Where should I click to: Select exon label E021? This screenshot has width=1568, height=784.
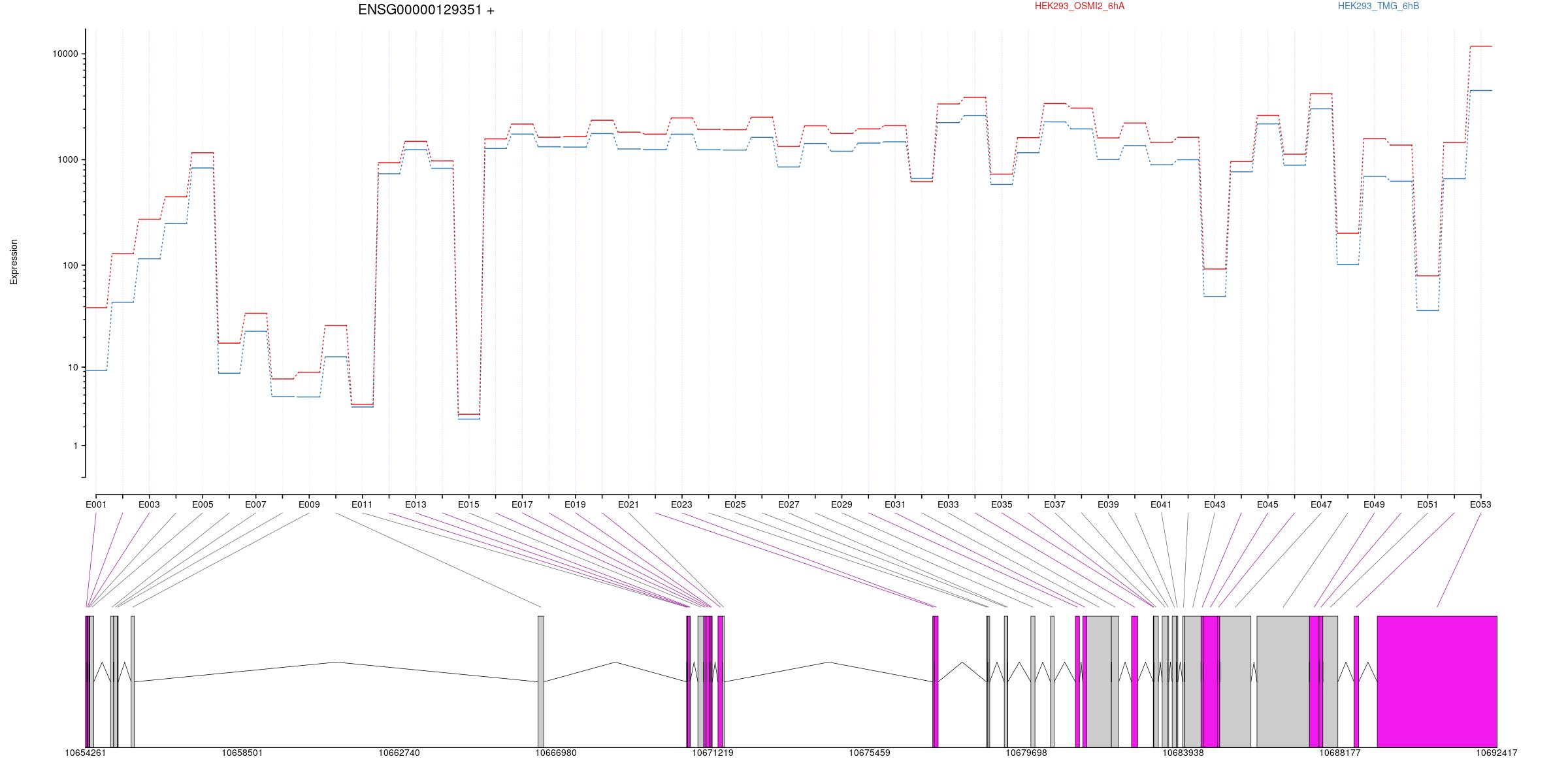(629, 504)
